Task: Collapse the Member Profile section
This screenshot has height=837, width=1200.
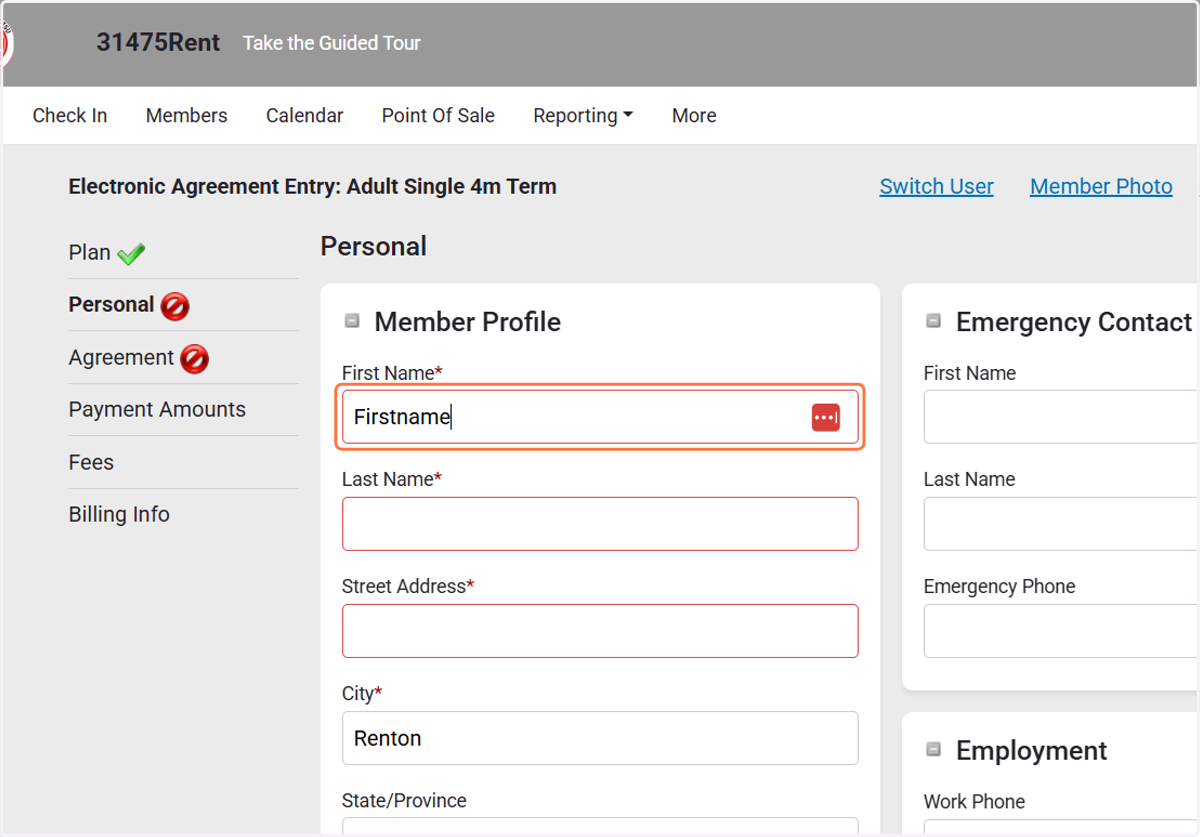Action: (352, 321)
